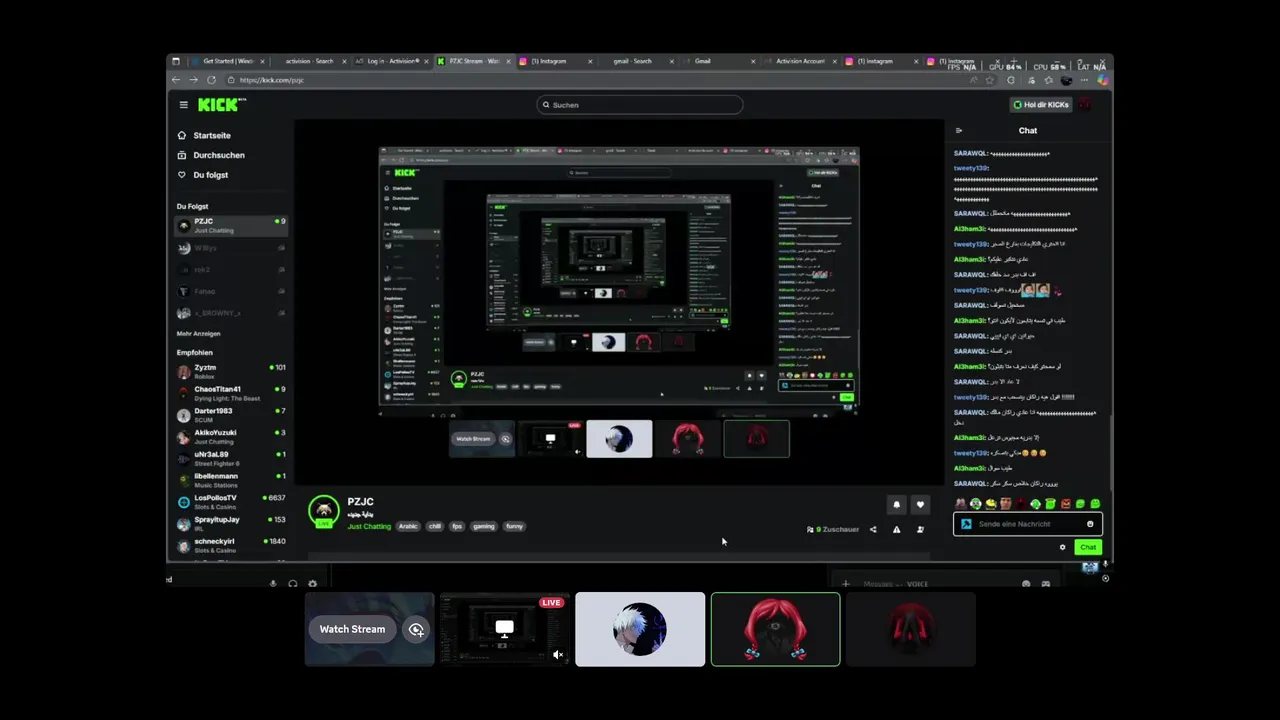This screenshot has height=720, width=1280.
Task: Open LosPollosTV channel in recommended list
Action: click(x=231, y=502)
